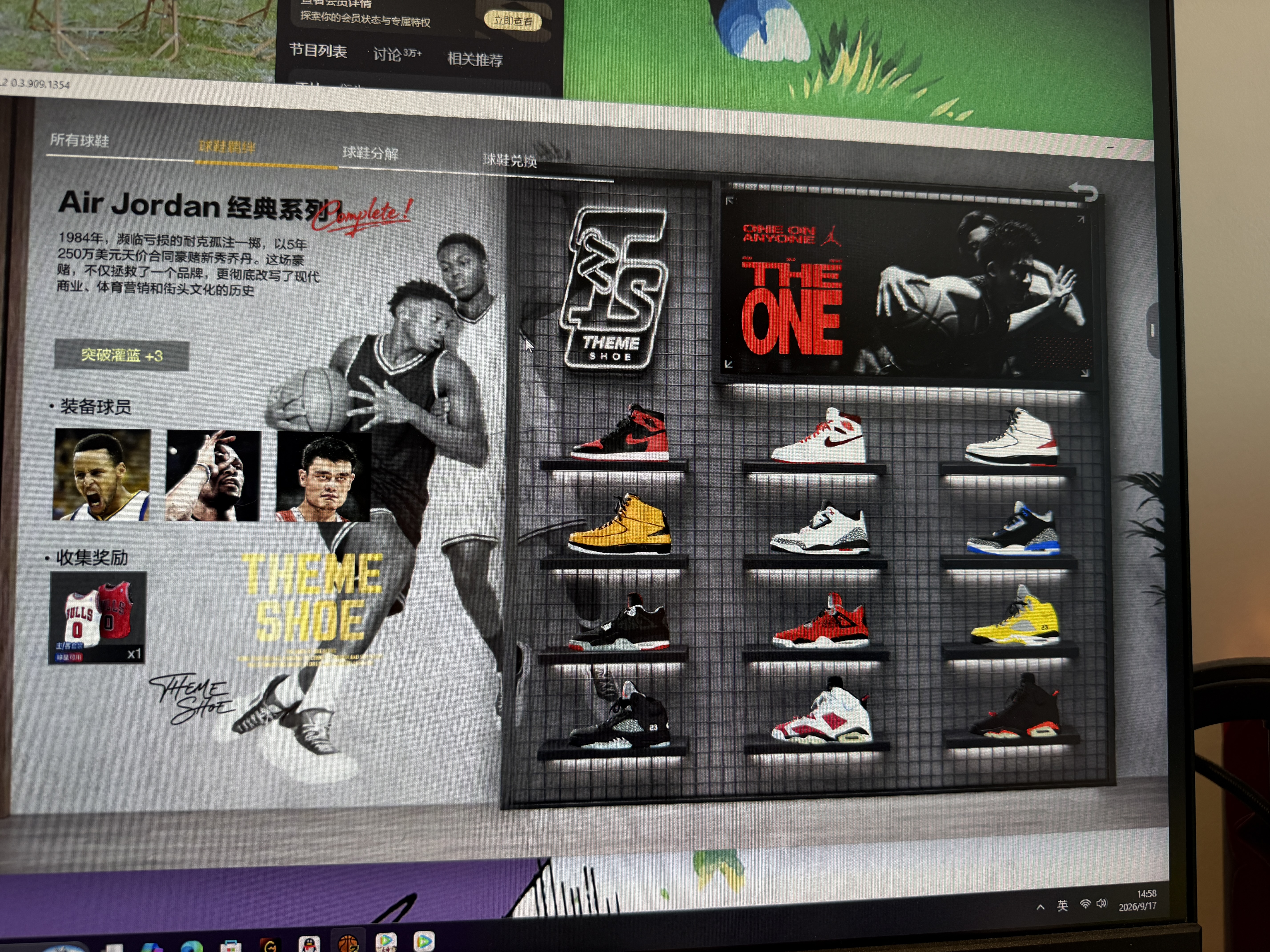Click the 突破灌篮 +3 bonus button
The height and width of the screenshot is (952, 1270).
[x=121, y=355]
